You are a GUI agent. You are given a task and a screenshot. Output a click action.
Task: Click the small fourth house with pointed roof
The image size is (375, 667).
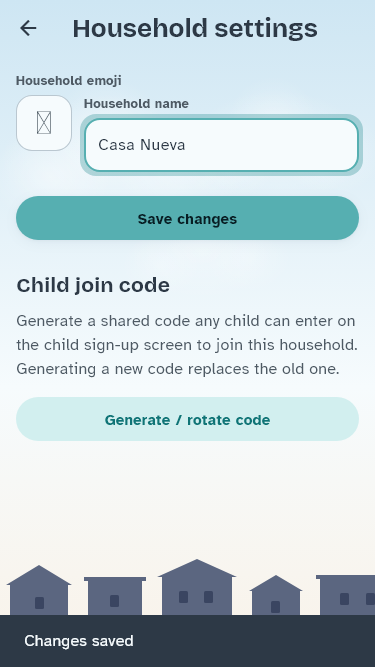coord(276,595)
